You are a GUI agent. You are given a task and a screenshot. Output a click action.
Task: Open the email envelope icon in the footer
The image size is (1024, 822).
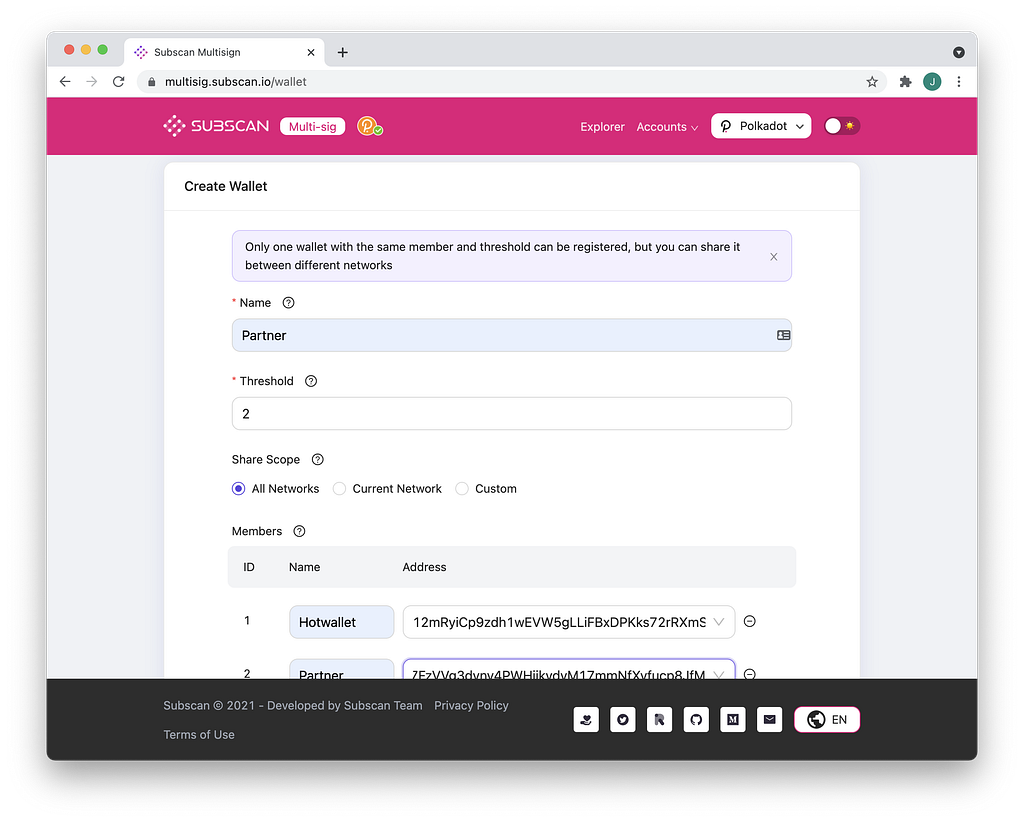[769, 719]
